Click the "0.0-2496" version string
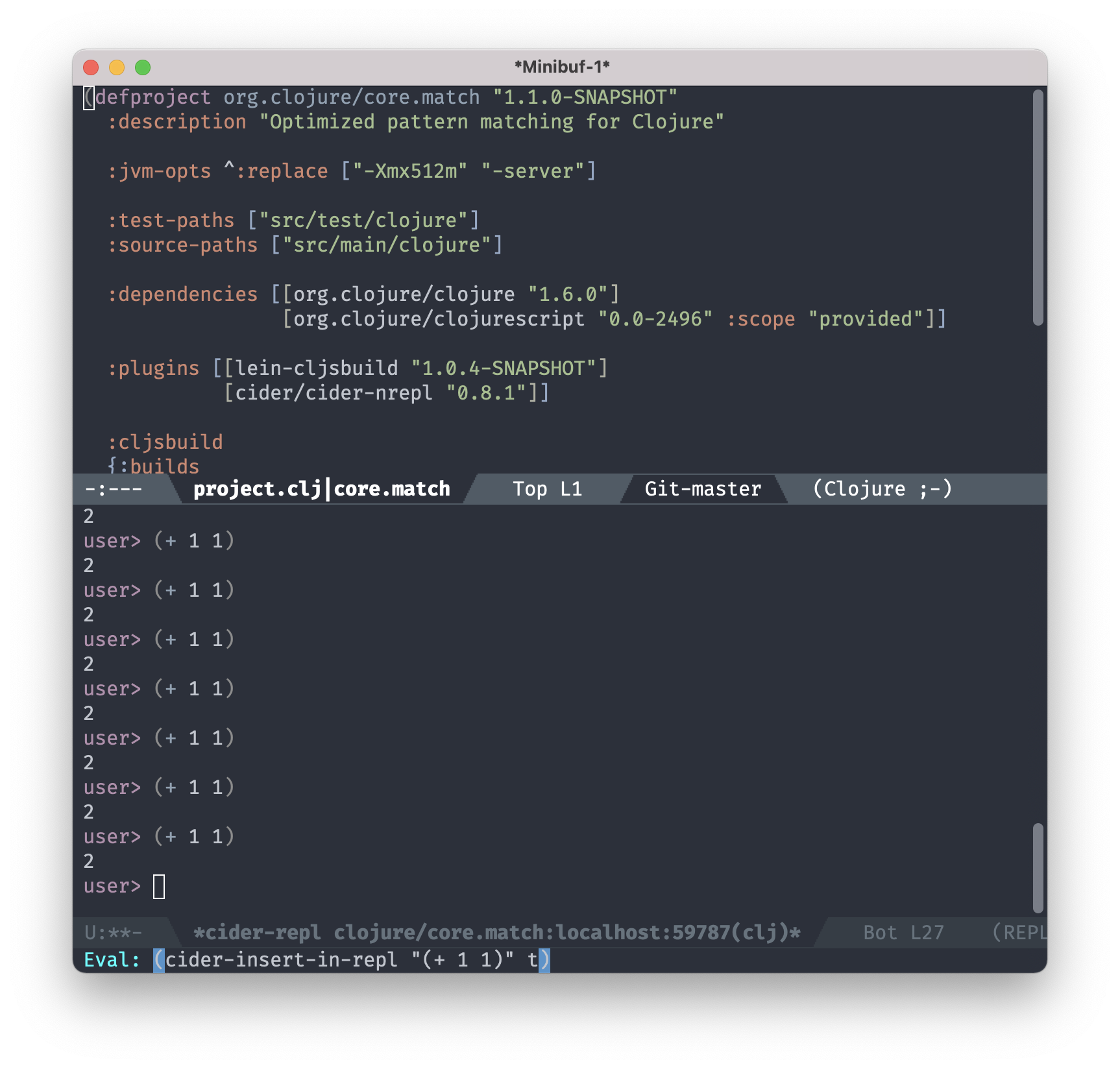The width and height of the screenshot is (1120, 1069). click(655, 319)
